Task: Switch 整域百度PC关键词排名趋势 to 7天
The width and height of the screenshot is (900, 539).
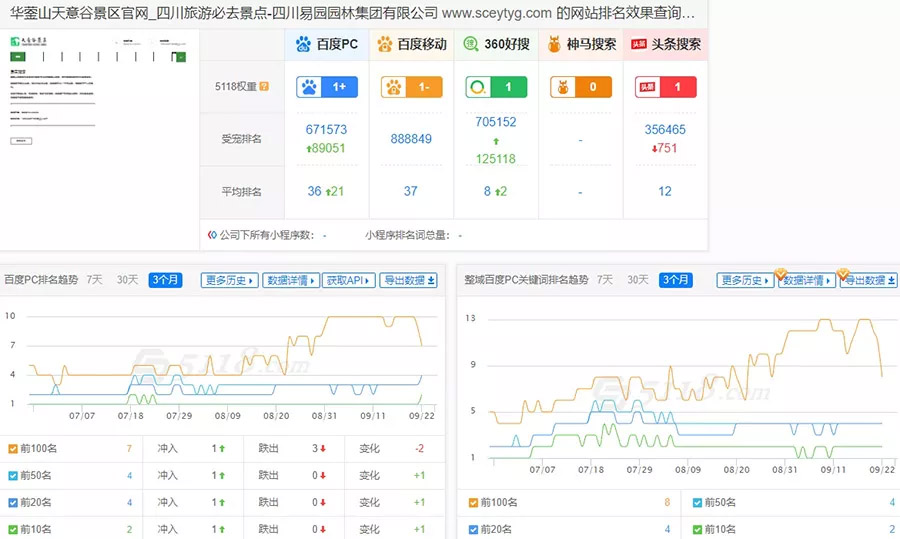Action: tap(605, 280)
